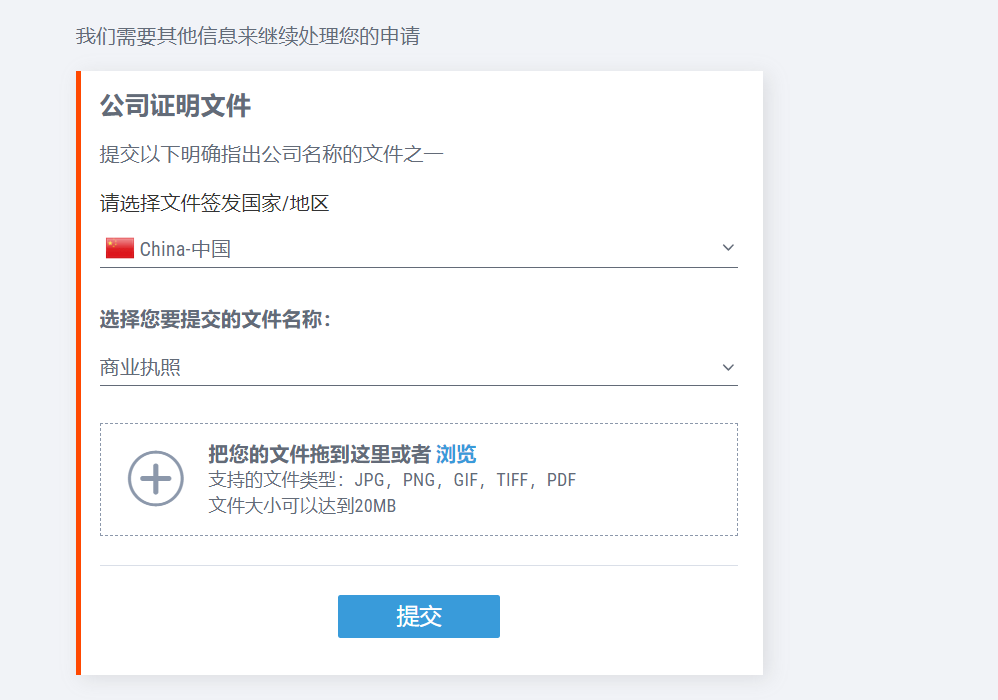Click the underline beneath the country field

click(419, 267)
